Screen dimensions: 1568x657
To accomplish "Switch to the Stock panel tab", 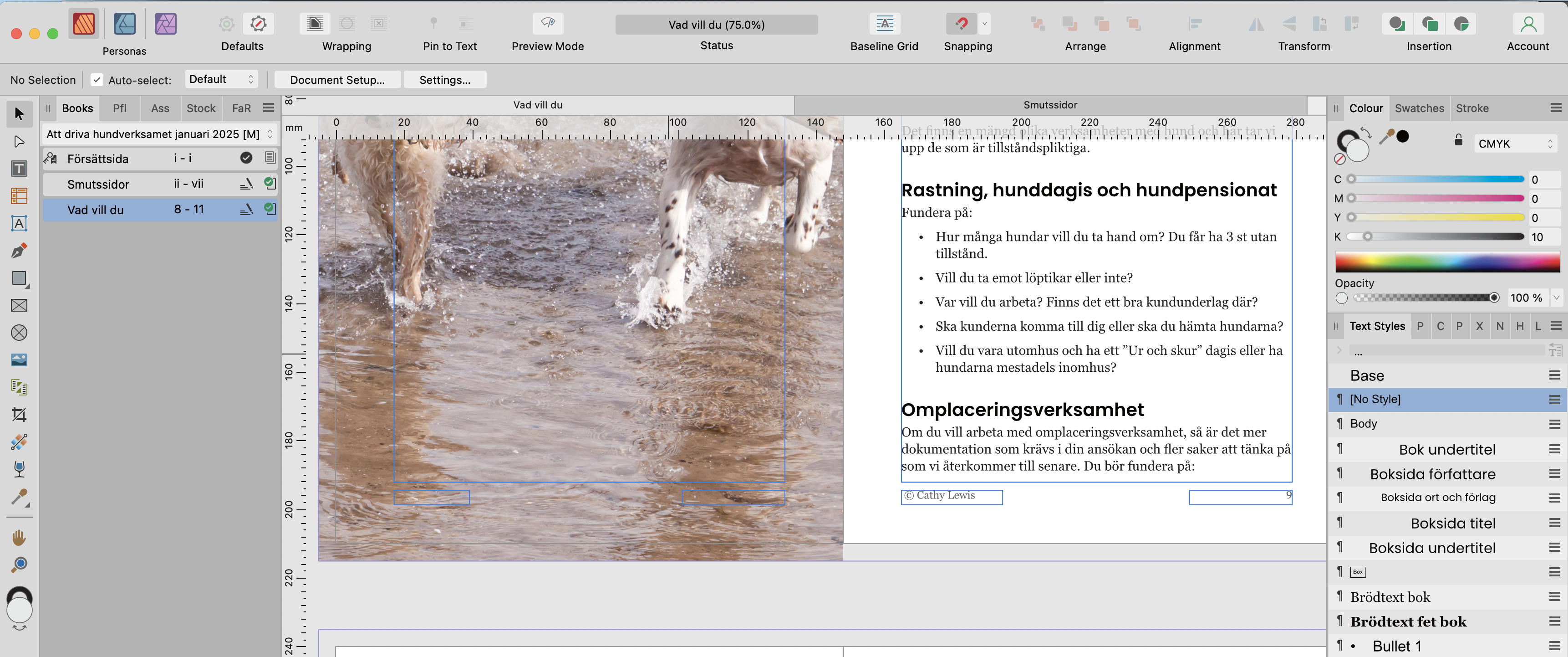I will tap(201, 108).
